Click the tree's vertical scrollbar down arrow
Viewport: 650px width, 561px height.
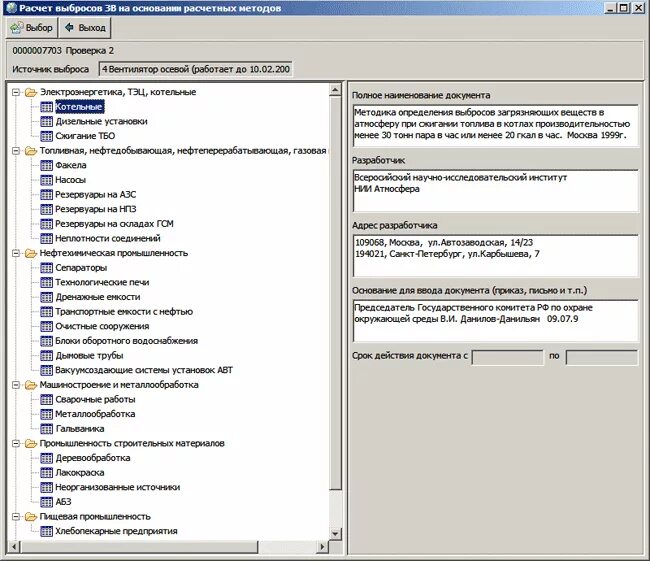335,534
